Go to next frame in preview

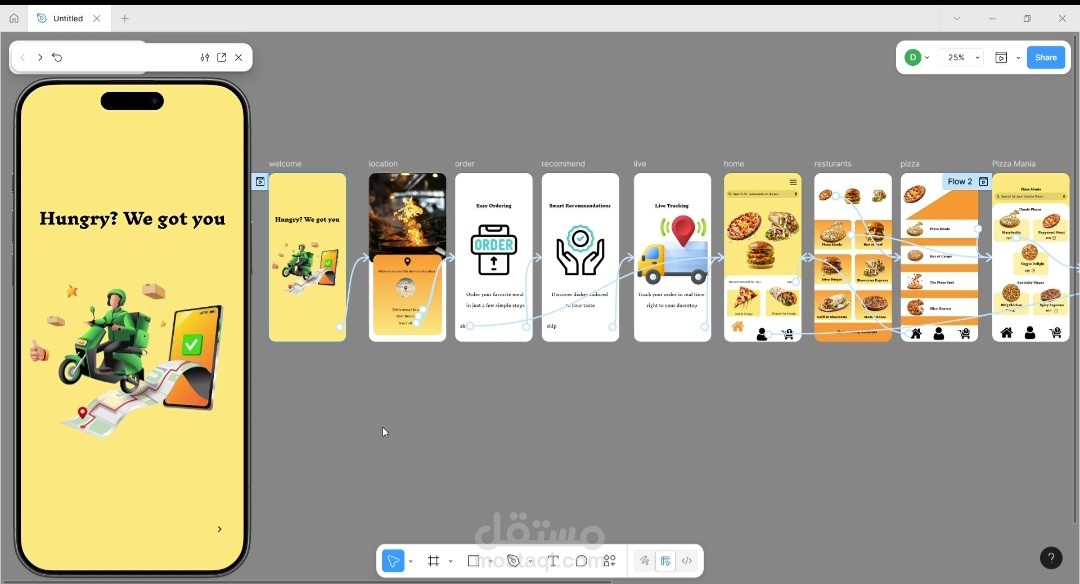point(40,57)
